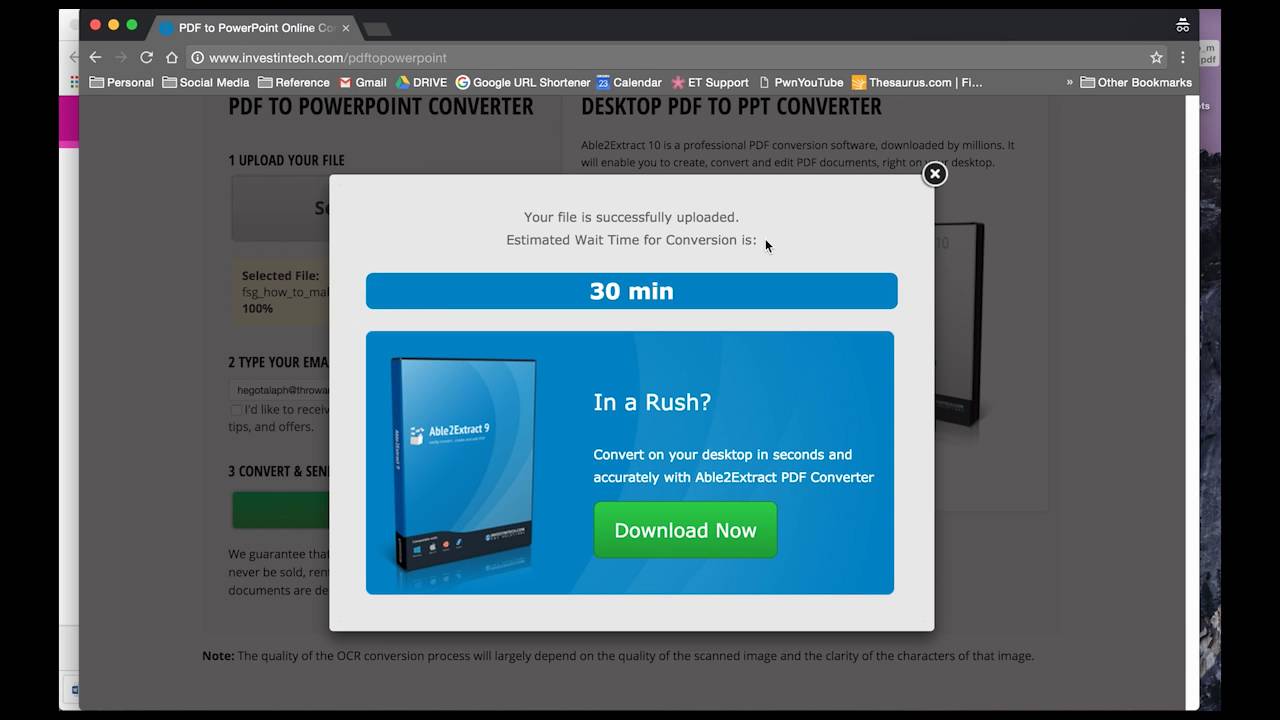Expand the bookmarks overflow chevron
The image size is (1280, 720).
1069,82
